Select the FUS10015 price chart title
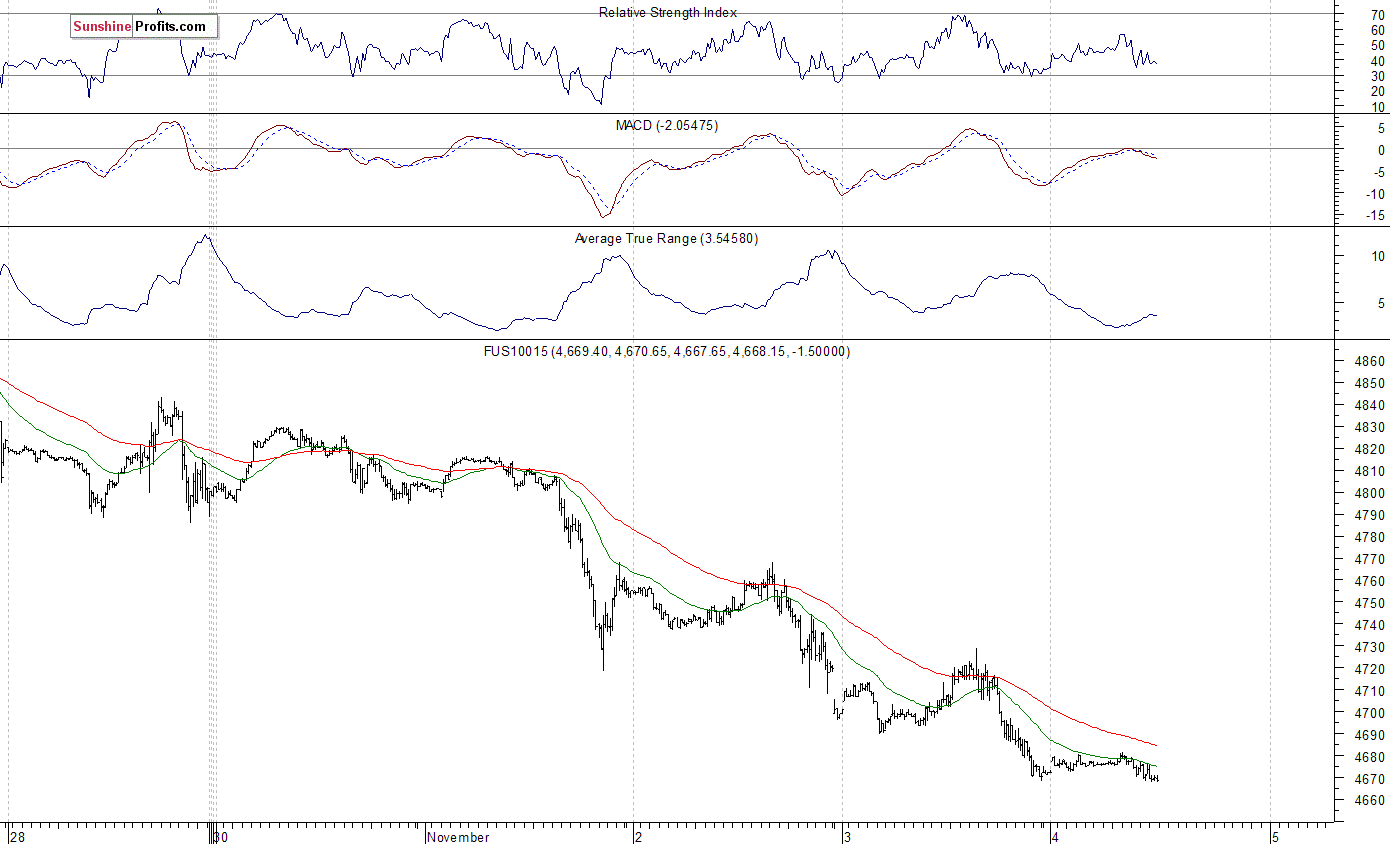The width and height of the screenshot is (1390, 844). click(667, 351)
